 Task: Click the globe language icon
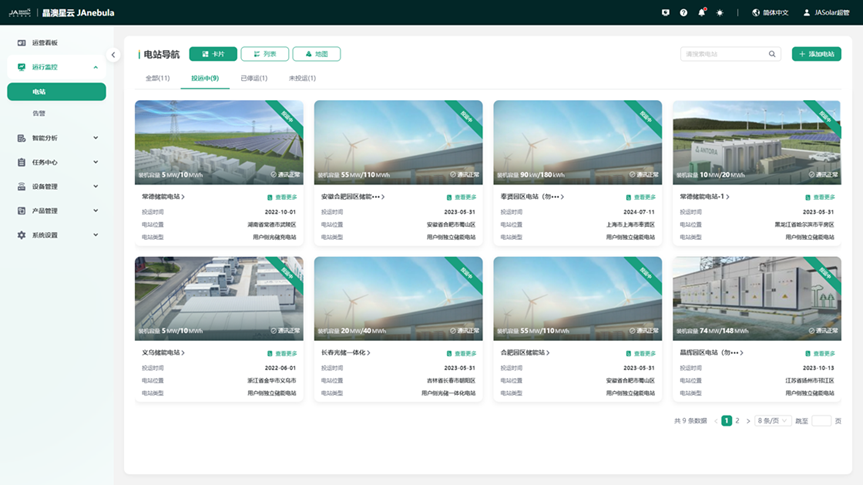coord(756,13)
